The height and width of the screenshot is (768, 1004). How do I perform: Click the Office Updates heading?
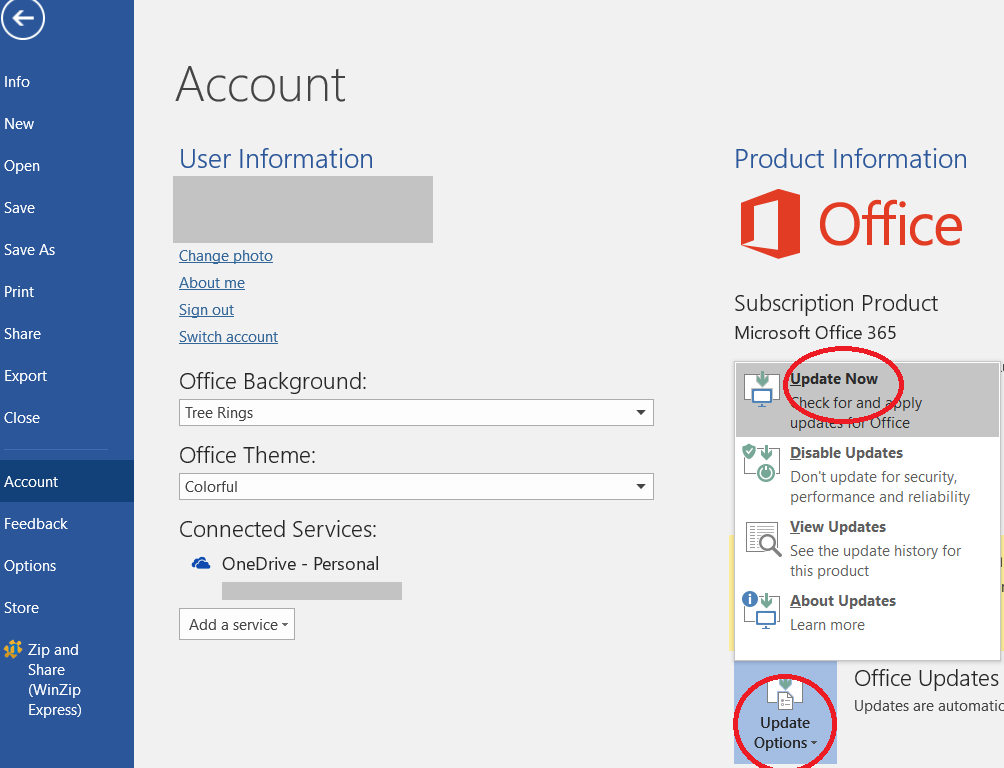pos(926,678)
